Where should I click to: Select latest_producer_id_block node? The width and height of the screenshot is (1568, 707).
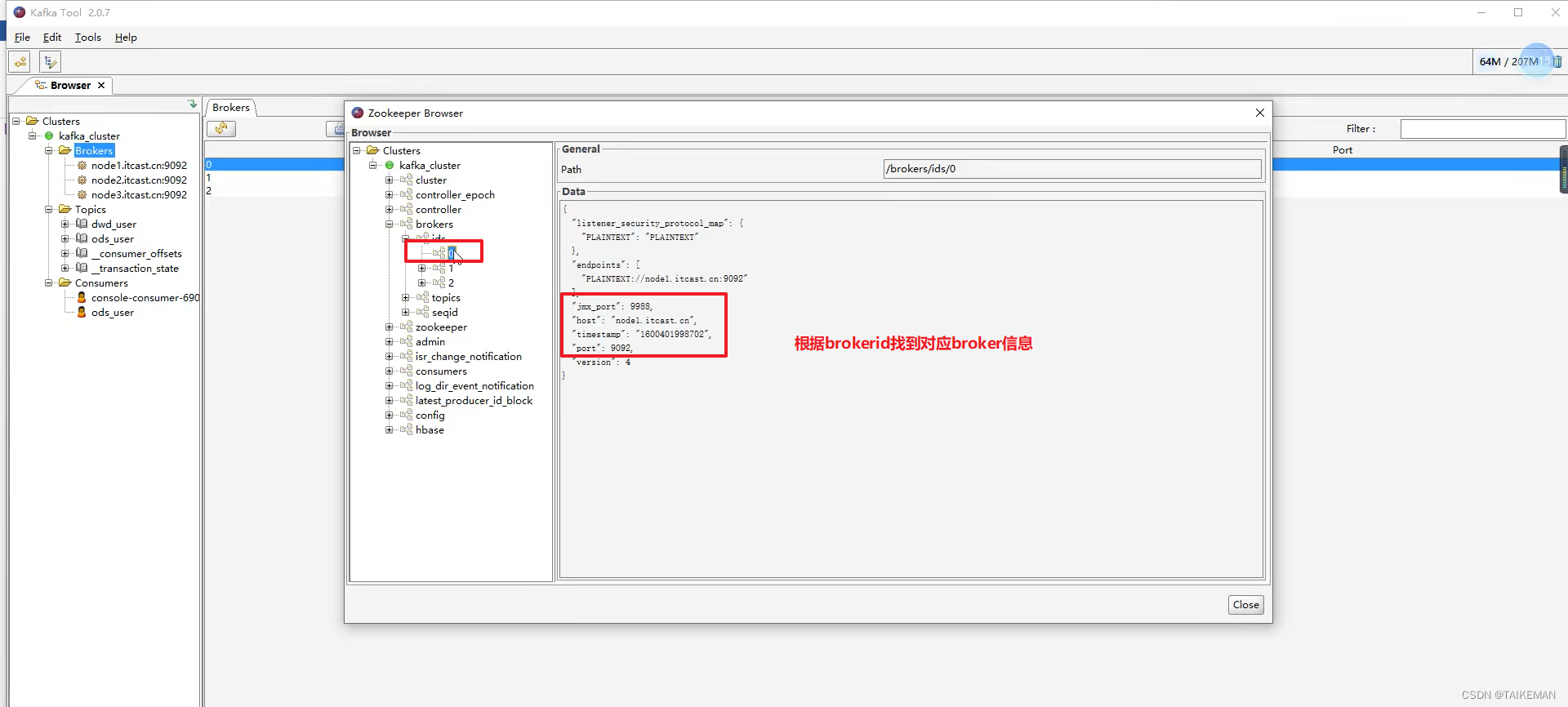coord(474,401)
